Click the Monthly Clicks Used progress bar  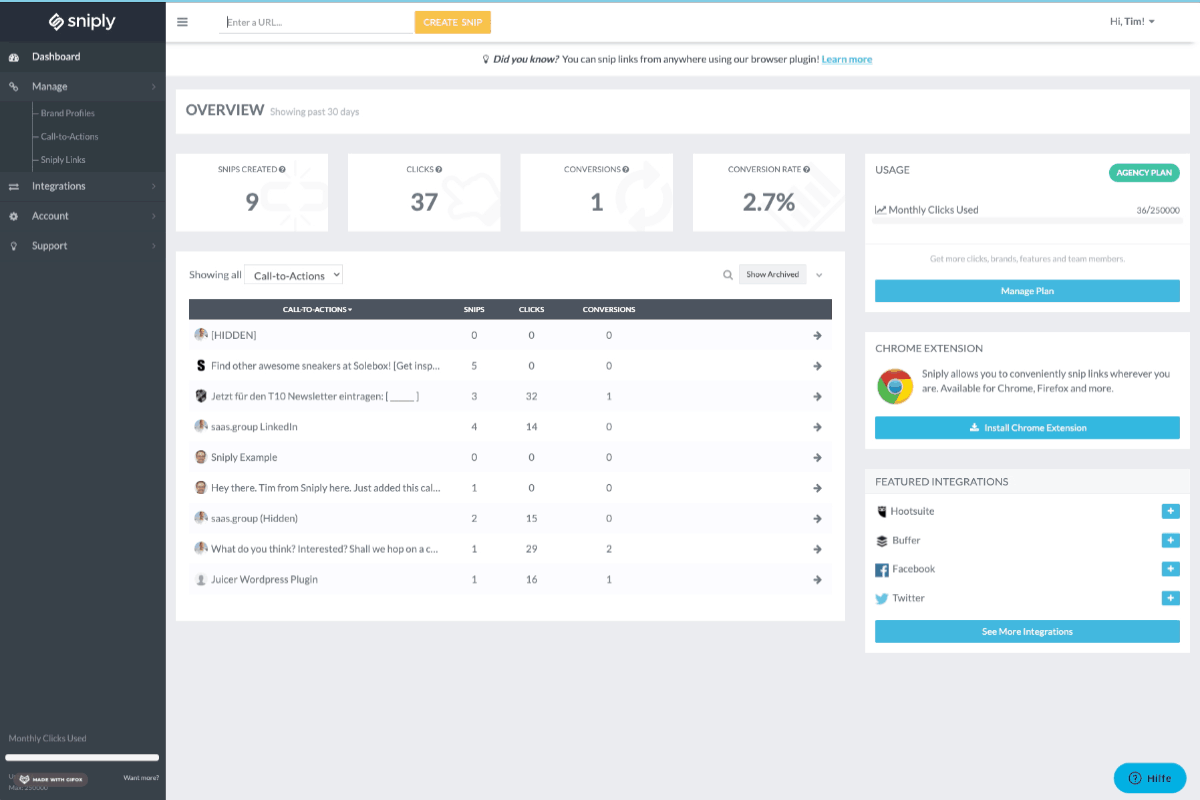coord(82,757)
